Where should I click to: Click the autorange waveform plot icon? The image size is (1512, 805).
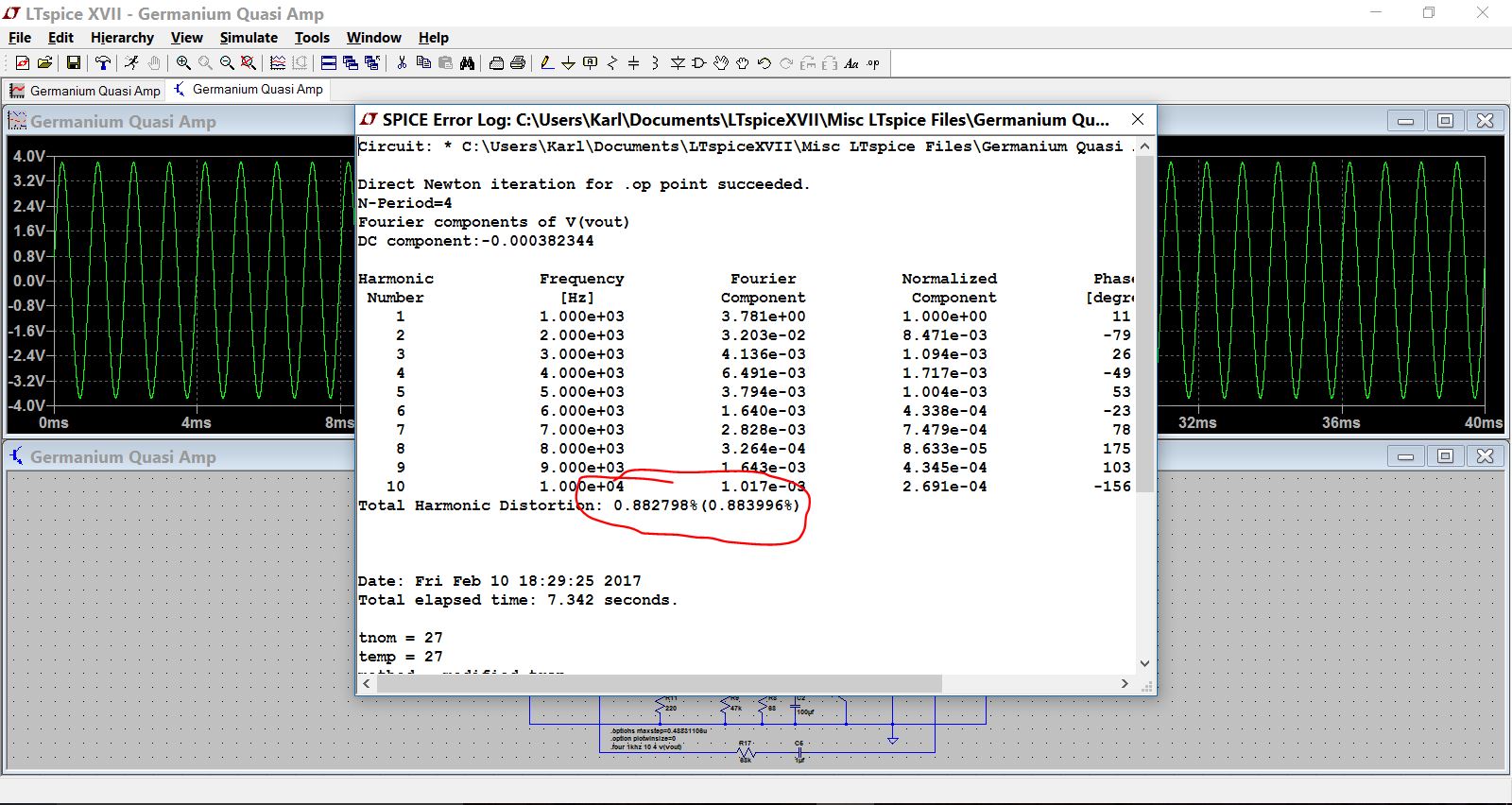point(278,63)
